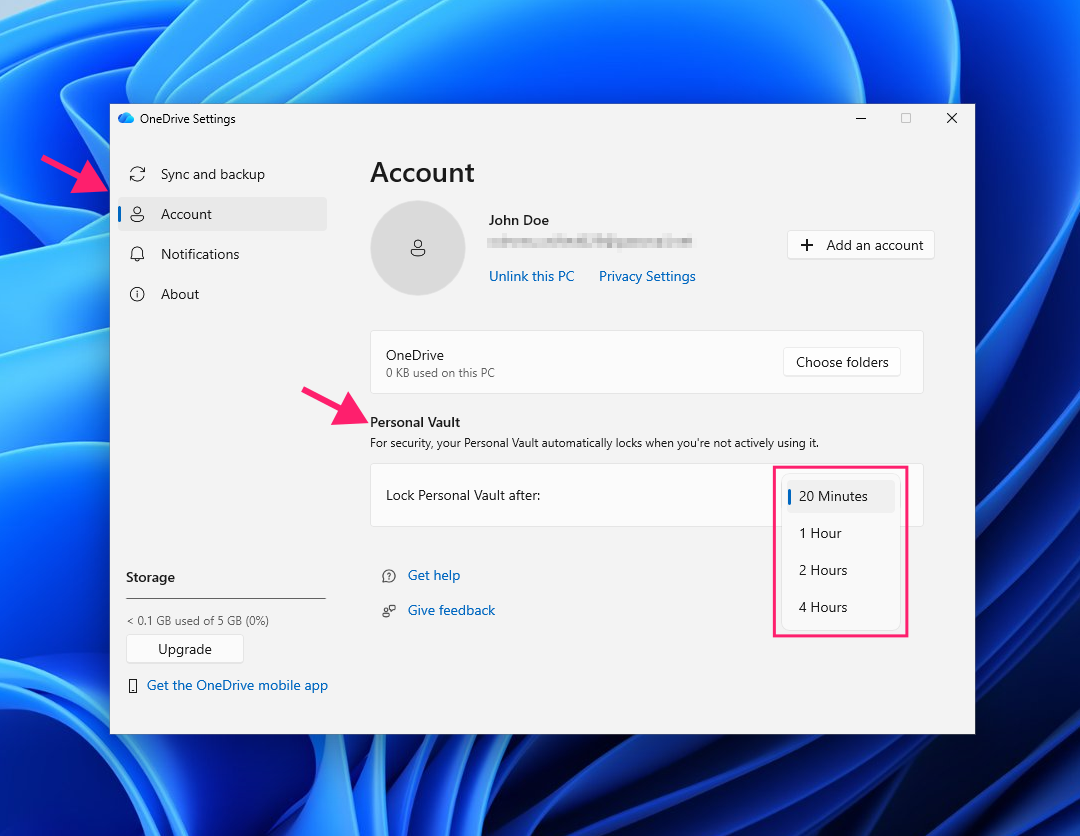Open the Notifications section
The height and width of the screenshot is (836, 1080).
click(x=222, y=254)
